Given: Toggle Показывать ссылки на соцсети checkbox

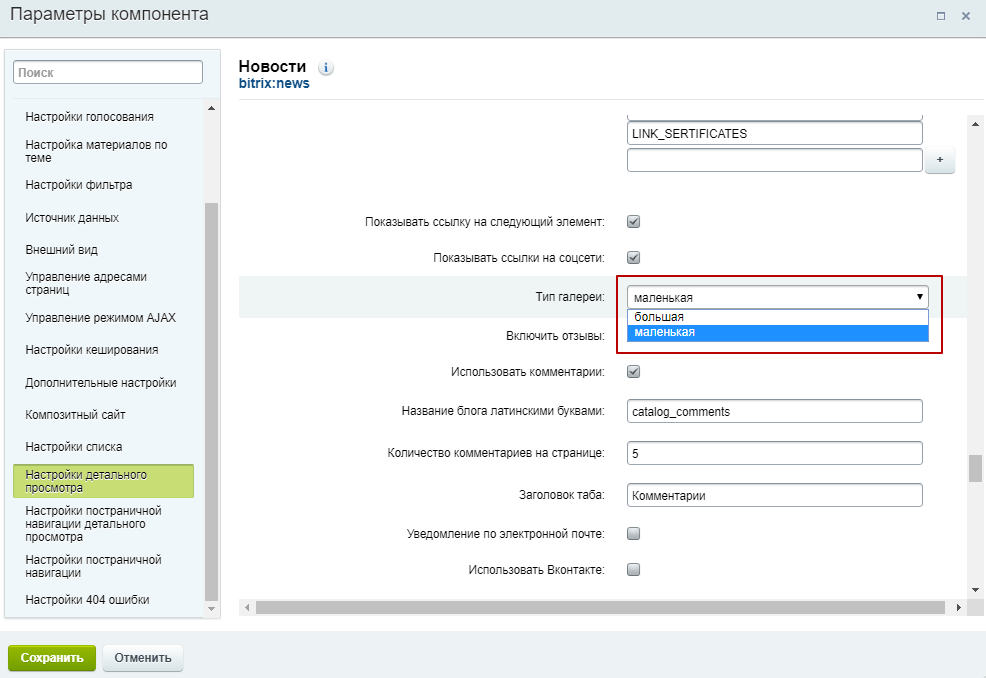Looking at the screenshot, I should [x=633, y=257].
